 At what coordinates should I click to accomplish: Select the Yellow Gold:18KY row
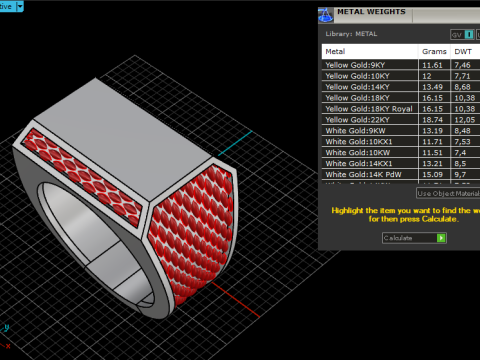point(401,98)
